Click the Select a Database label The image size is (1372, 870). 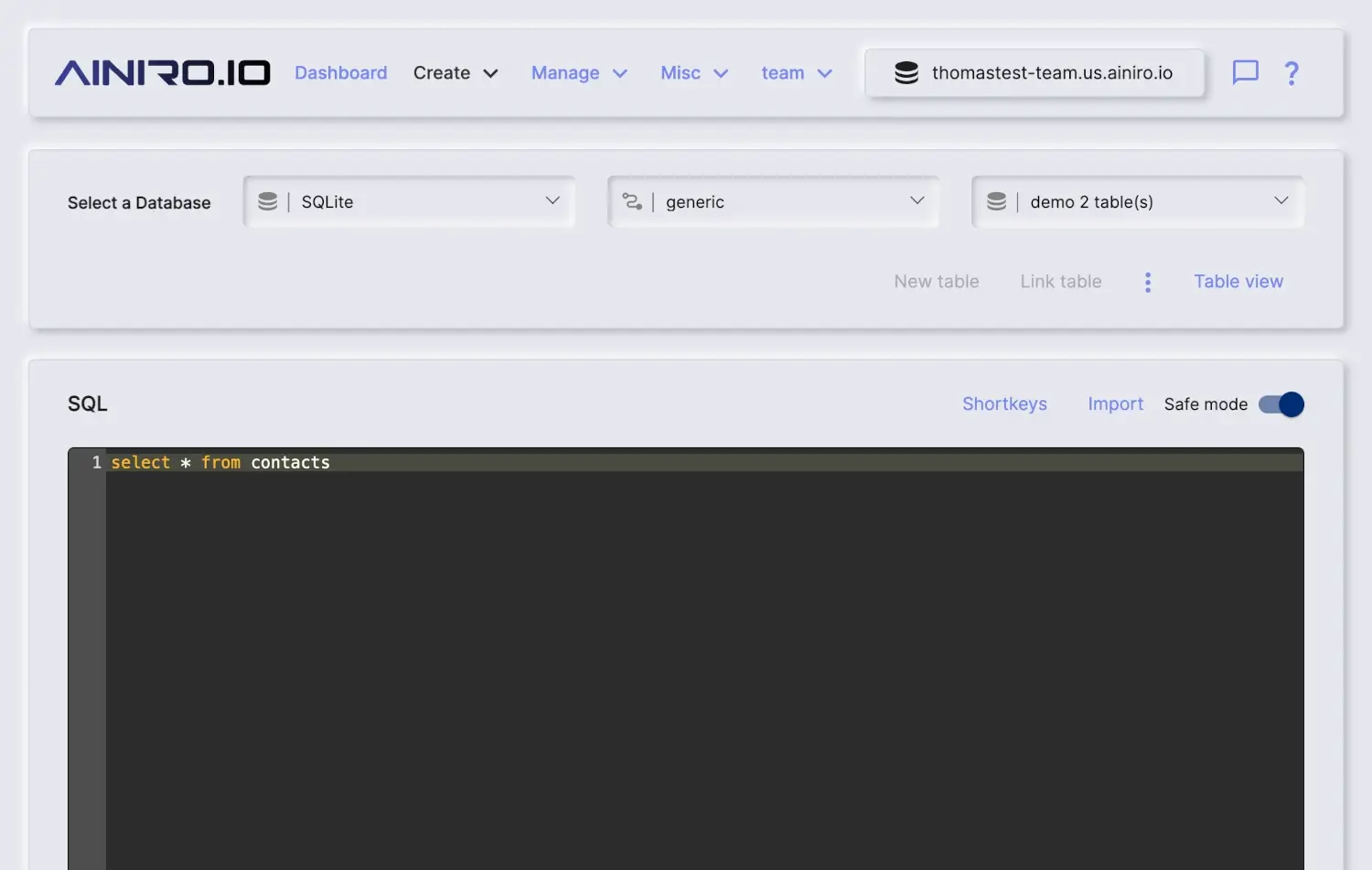139,203
